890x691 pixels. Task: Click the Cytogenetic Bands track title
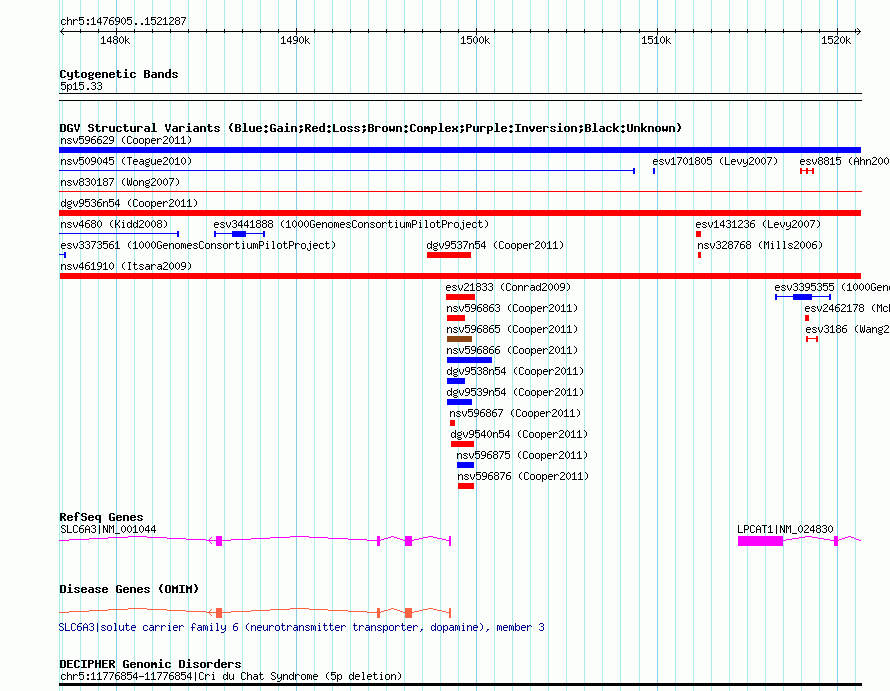119,74
